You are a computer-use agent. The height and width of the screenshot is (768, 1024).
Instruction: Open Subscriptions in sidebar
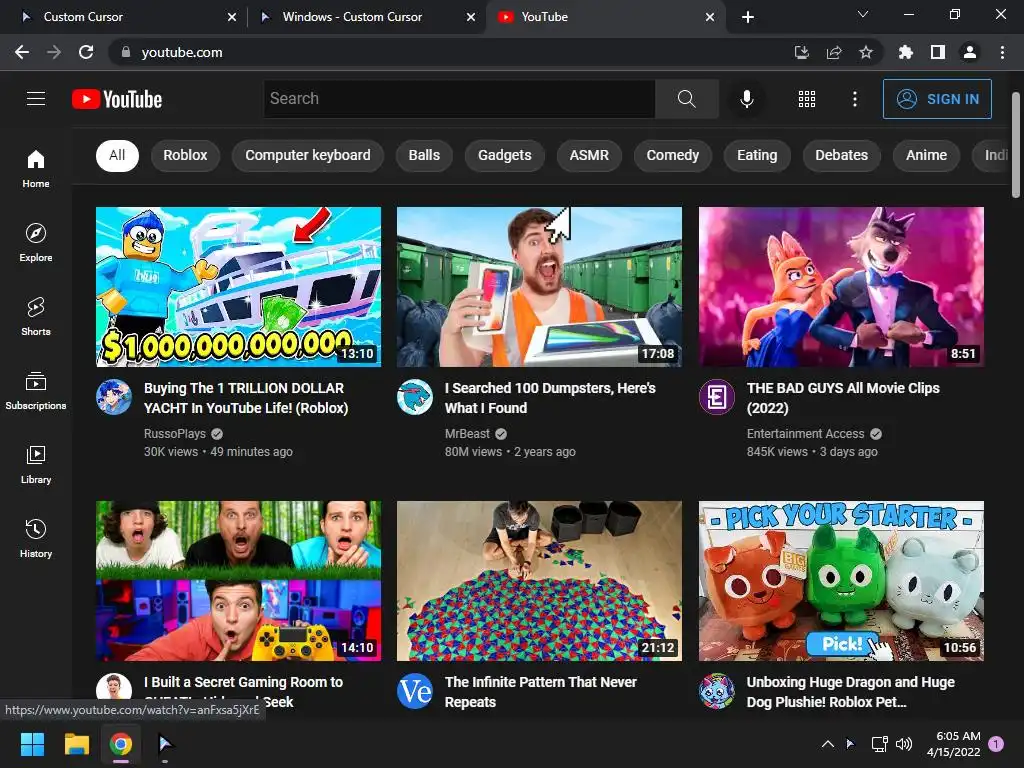(x=36, y=391)
